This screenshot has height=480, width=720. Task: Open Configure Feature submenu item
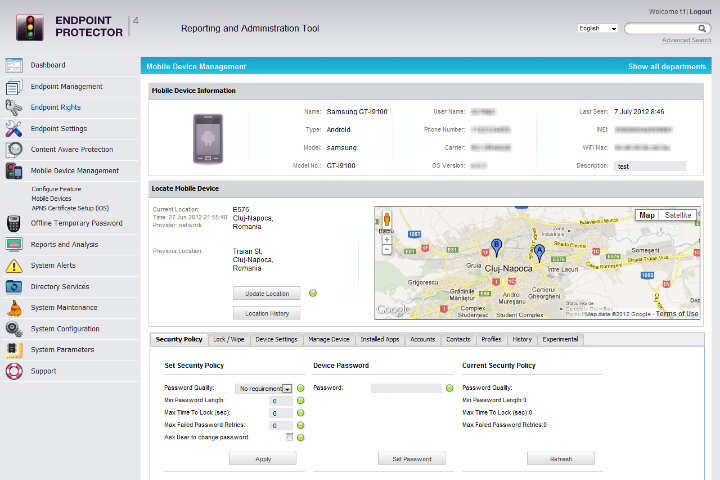(56, 189)
